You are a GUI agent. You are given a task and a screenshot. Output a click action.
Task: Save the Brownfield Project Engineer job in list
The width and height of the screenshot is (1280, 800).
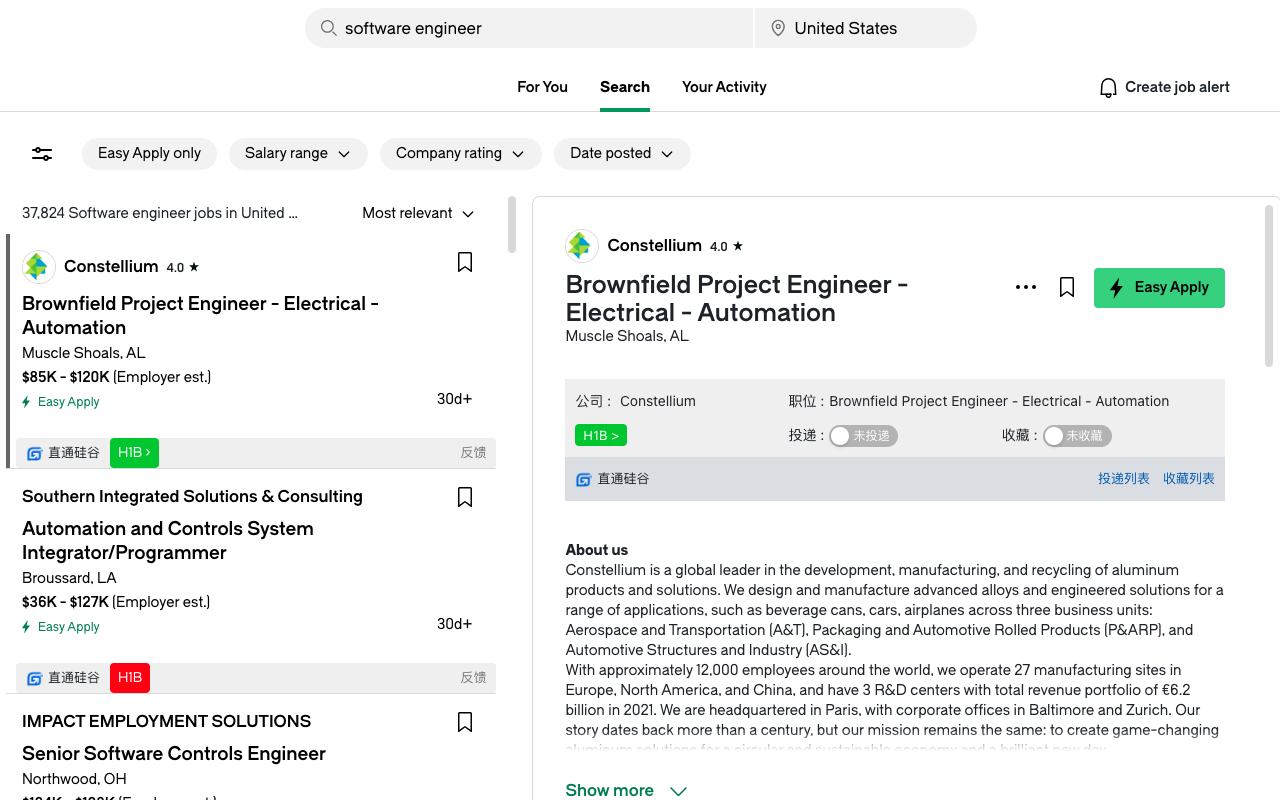pyautogui.click(x=465, y=262)
